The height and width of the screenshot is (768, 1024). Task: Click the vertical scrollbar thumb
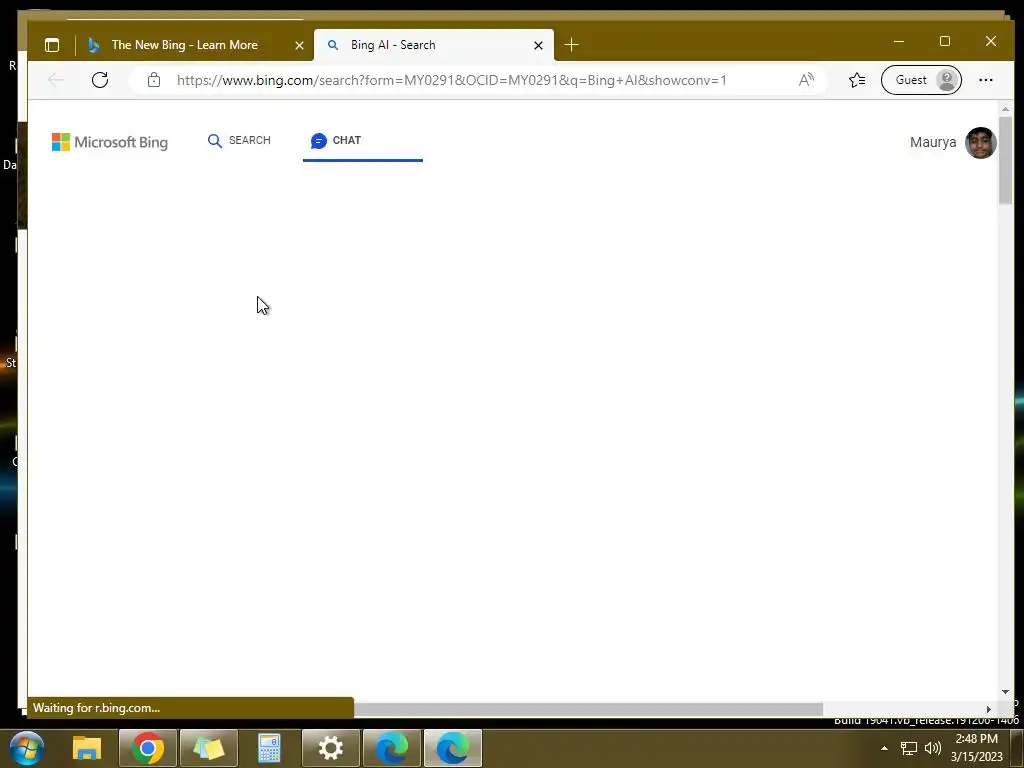pos(1005,160)
